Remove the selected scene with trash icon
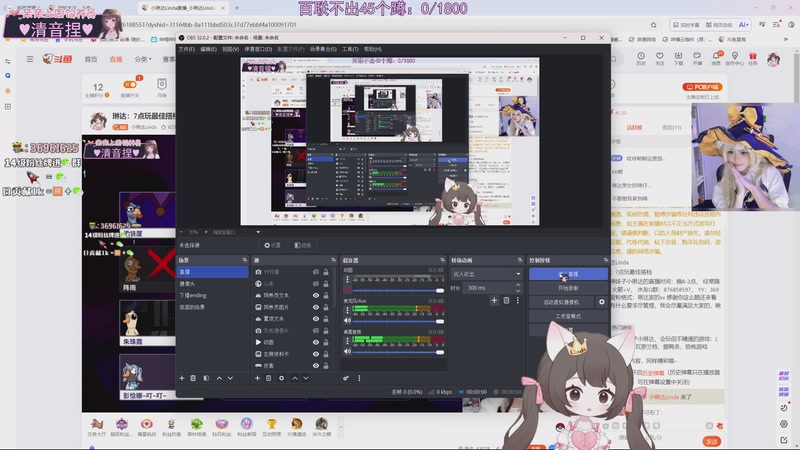This screenshot has width=800, height=450. tap(193, 378)
